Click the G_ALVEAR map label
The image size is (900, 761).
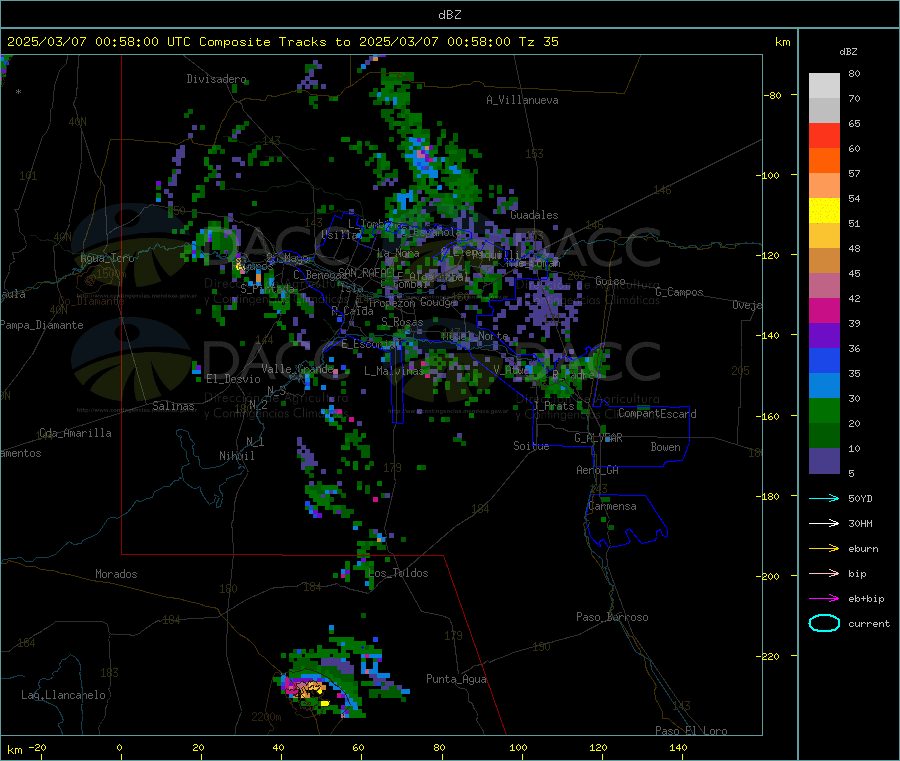coord(598,438)
